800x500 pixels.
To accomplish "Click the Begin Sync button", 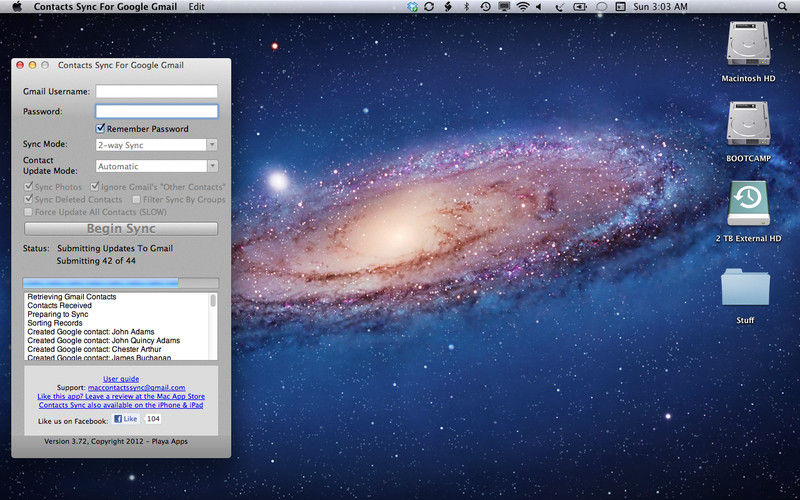I will (121, 229).
